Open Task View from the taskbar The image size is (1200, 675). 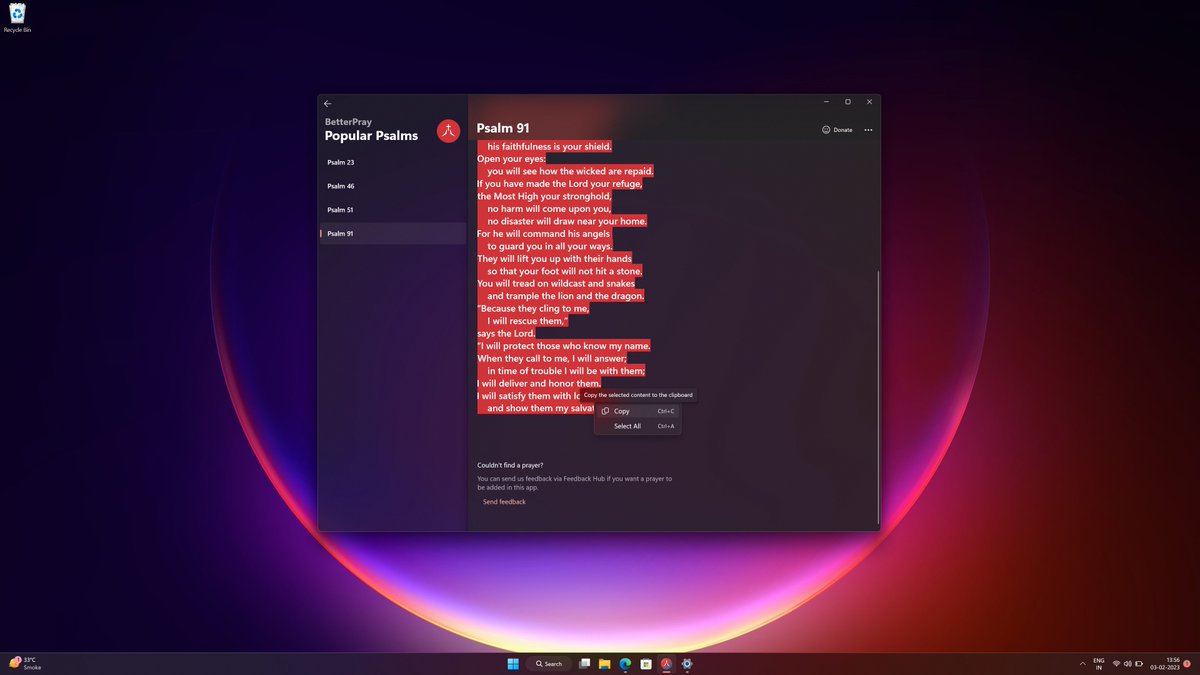point(585,663)
